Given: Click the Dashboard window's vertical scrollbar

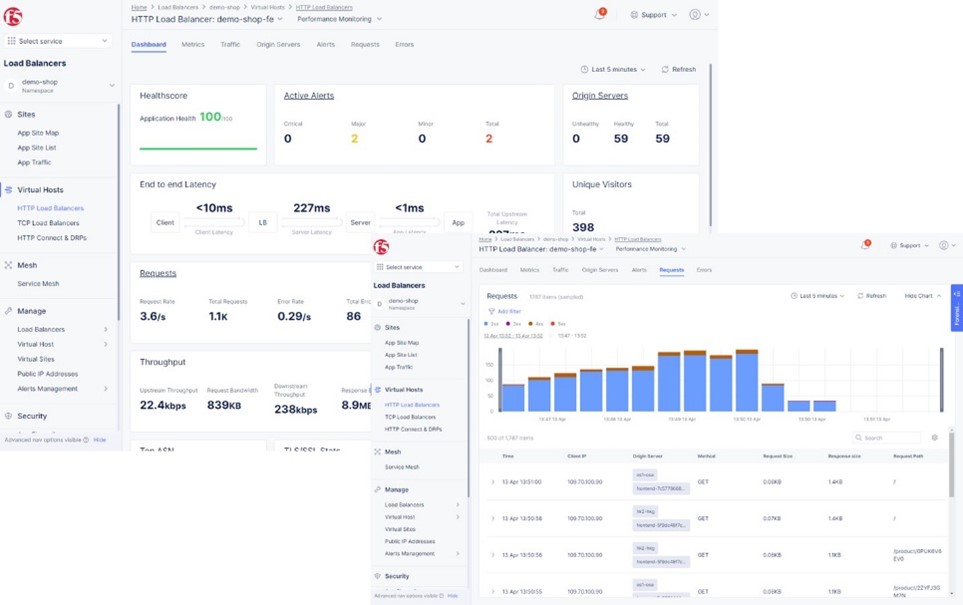Looking at the screenshot, I should pyautogui.click(x=711, y=145).
